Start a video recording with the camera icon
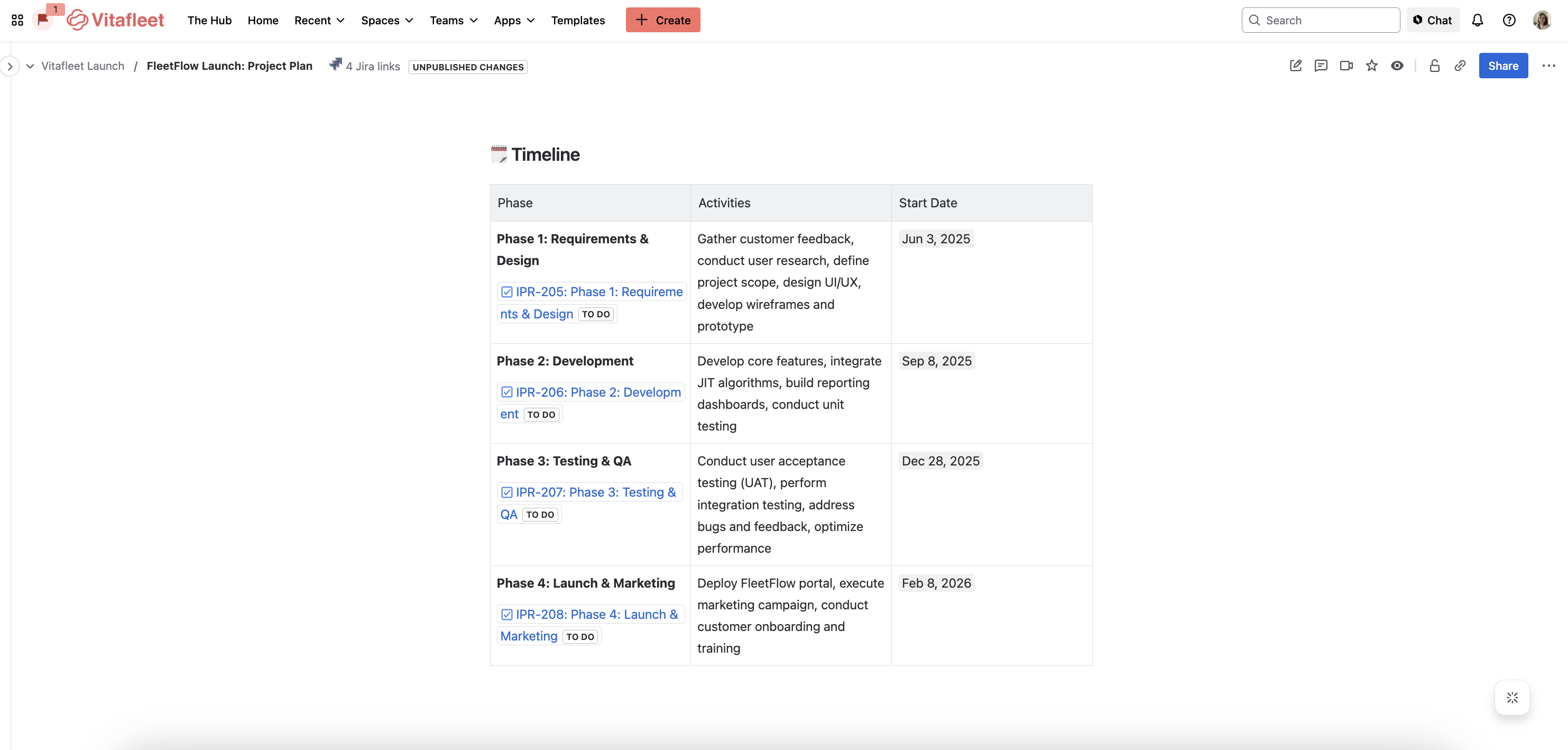Screen dimensions: 1568x750 click(x=1346, y=66)
